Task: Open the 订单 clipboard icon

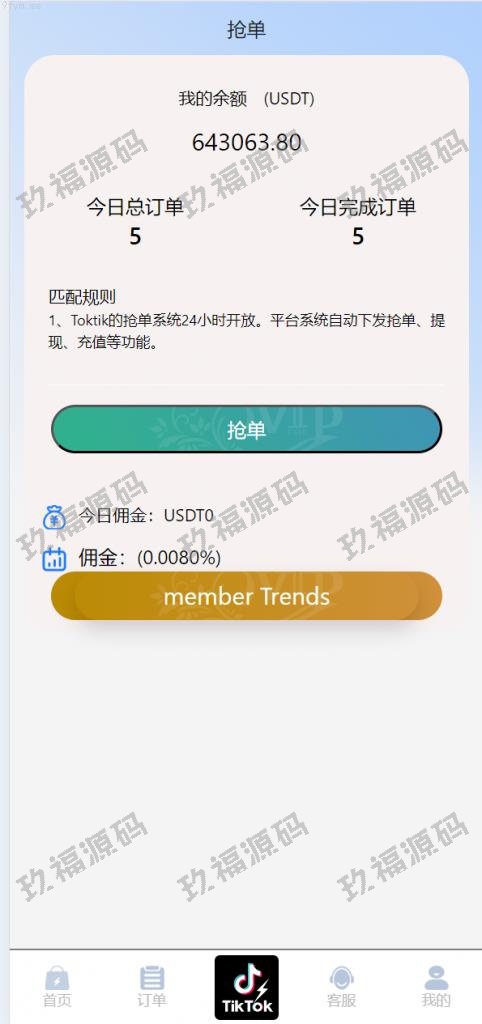Action: 152,978
